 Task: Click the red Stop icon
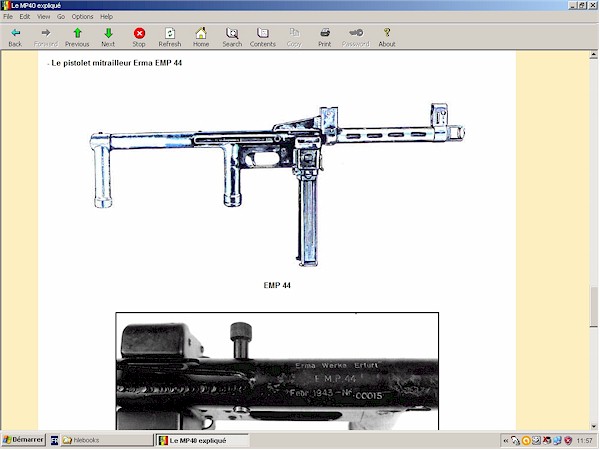(x=139, y=37)
